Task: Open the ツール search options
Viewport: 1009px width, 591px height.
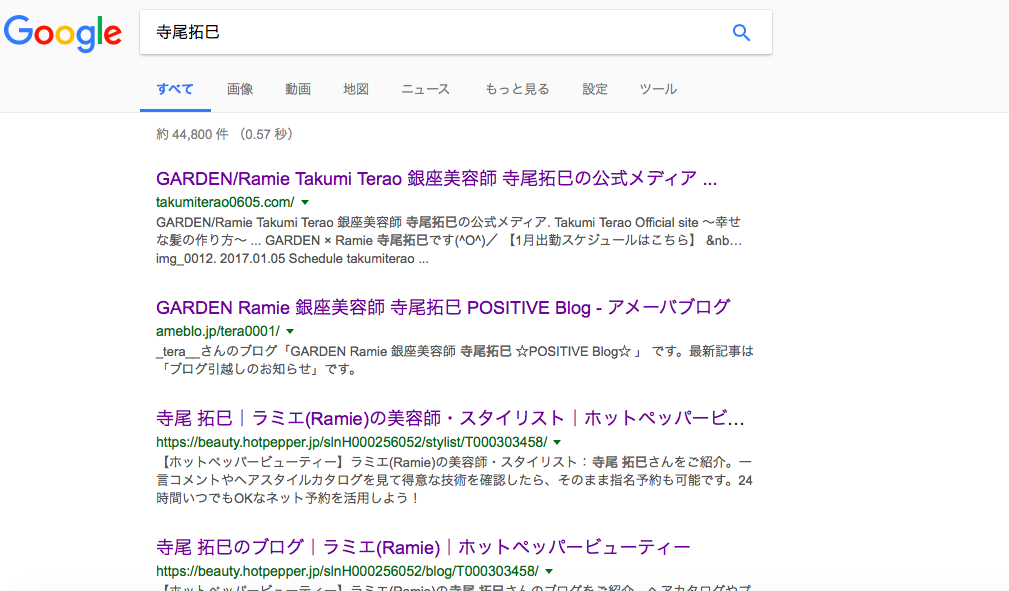Action: [658, 89]
